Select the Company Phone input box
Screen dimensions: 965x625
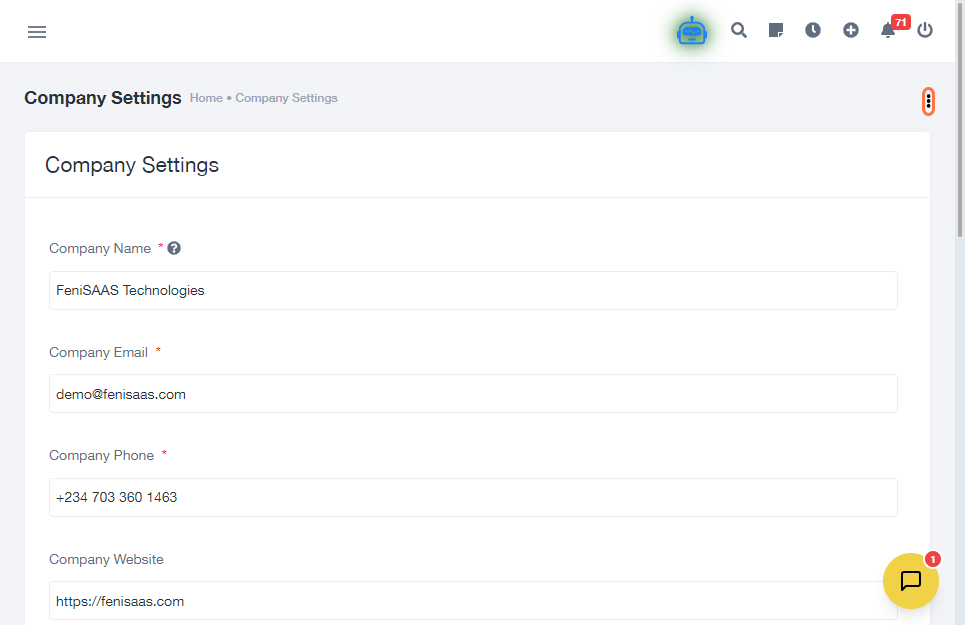[x=473, y=497]
